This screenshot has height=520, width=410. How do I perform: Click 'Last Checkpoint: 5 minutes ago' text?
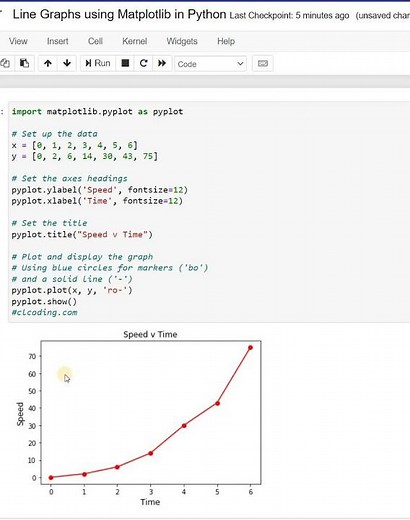(x=289, y=16)
